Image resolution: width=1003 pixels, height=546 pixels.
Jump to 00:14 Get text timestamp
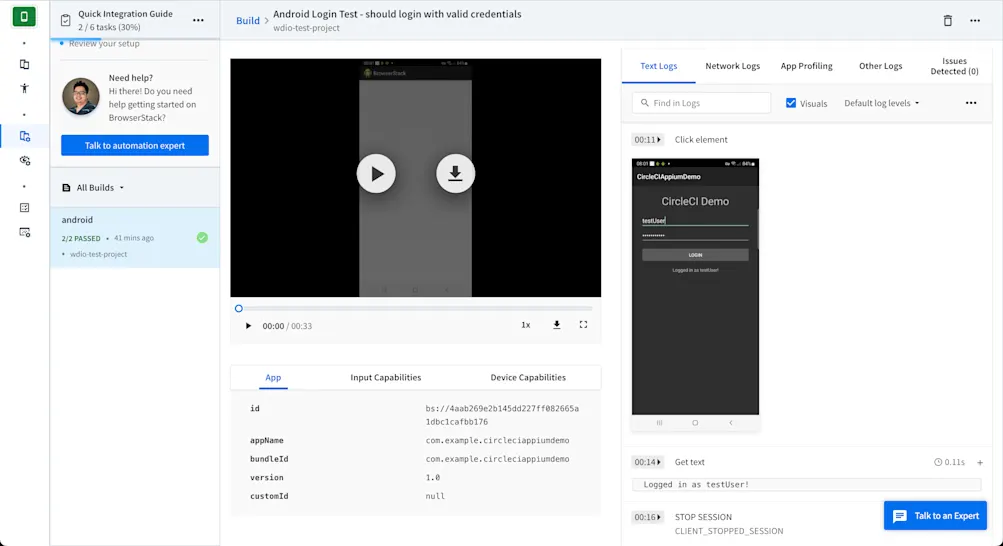tap(647, 462)
